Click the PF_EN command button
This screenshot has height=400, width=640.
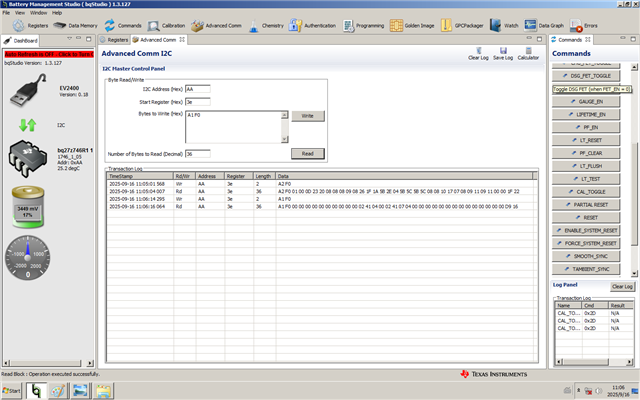pyautogui.click(x=586, y=127)
